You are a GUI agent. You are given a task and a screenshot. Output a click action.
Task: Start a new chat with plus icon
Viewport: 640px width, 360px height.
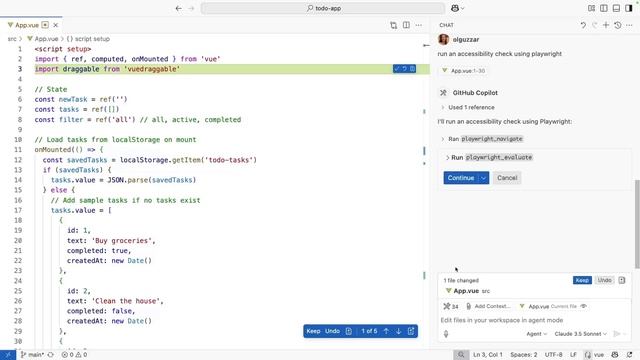(x=606, y=25)
